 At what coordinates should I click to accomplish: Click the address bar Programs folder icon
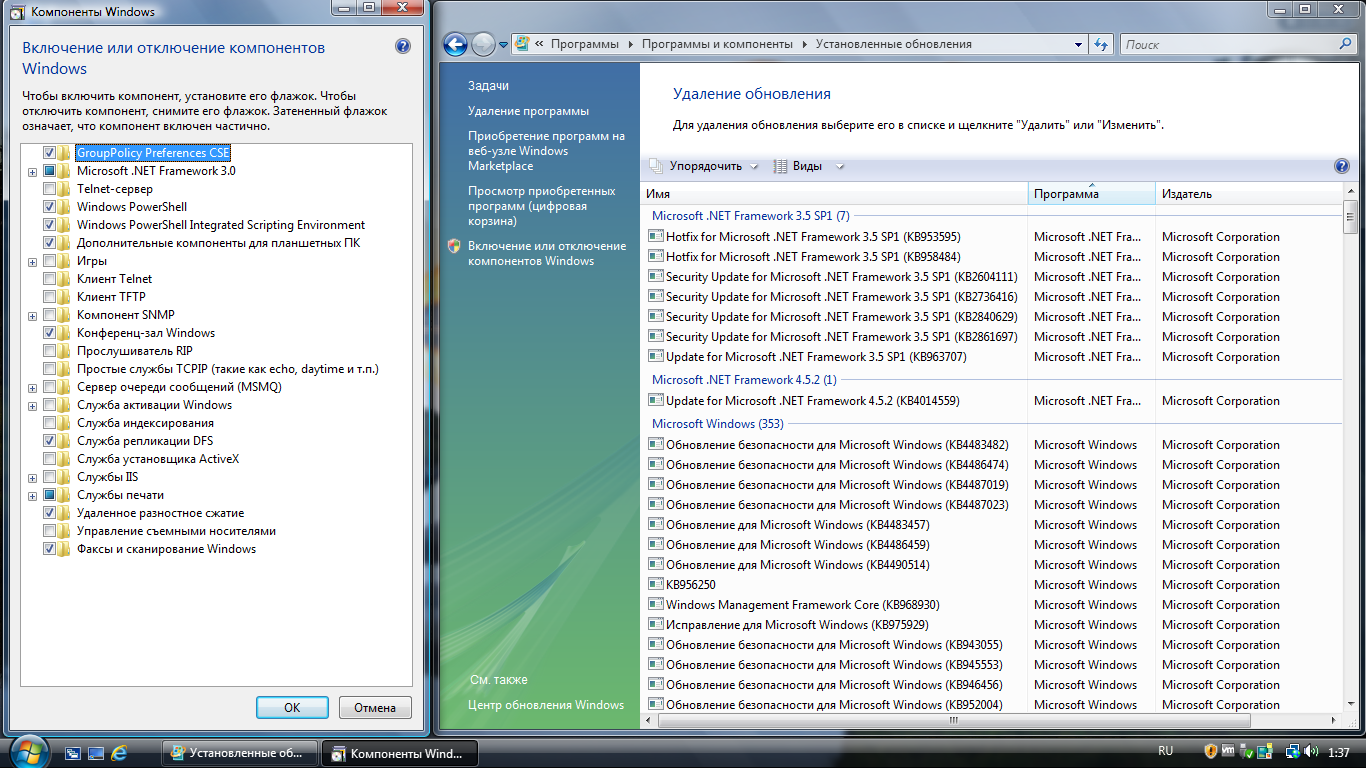[x=522, y=44]
